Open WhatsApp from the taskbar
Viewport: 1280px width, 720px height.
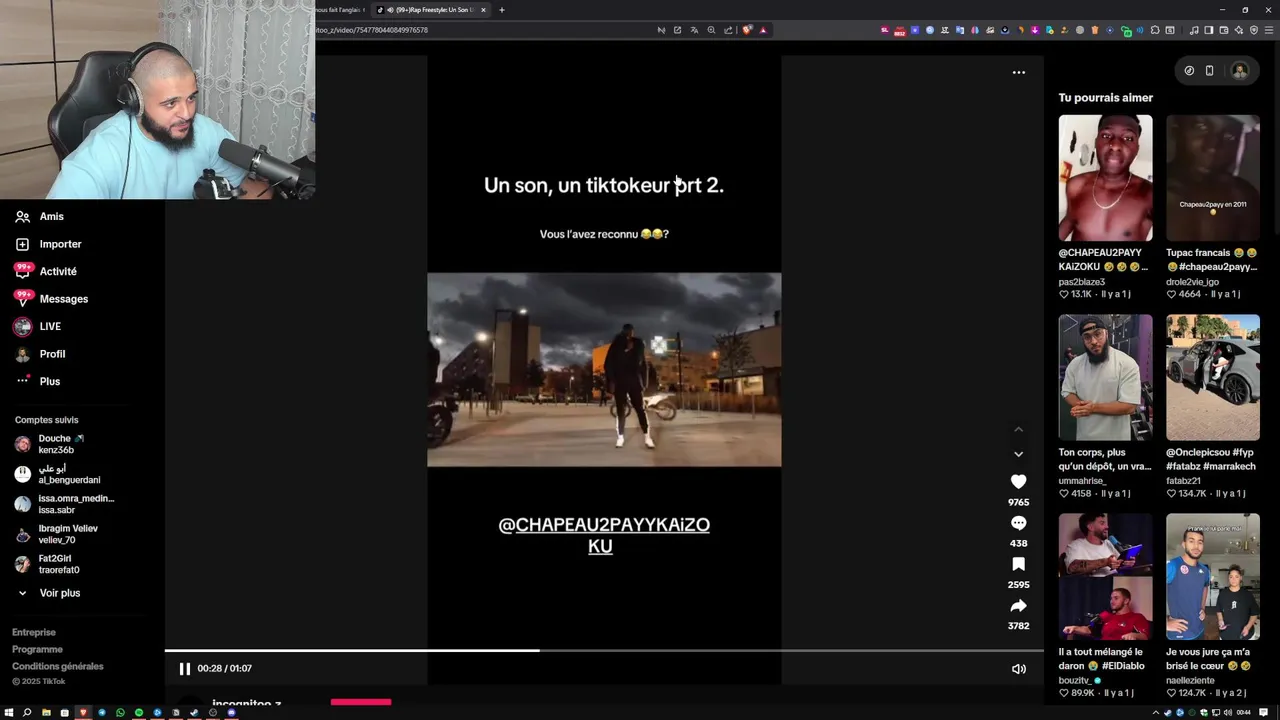pyautogui.click(x=120, y=713)
